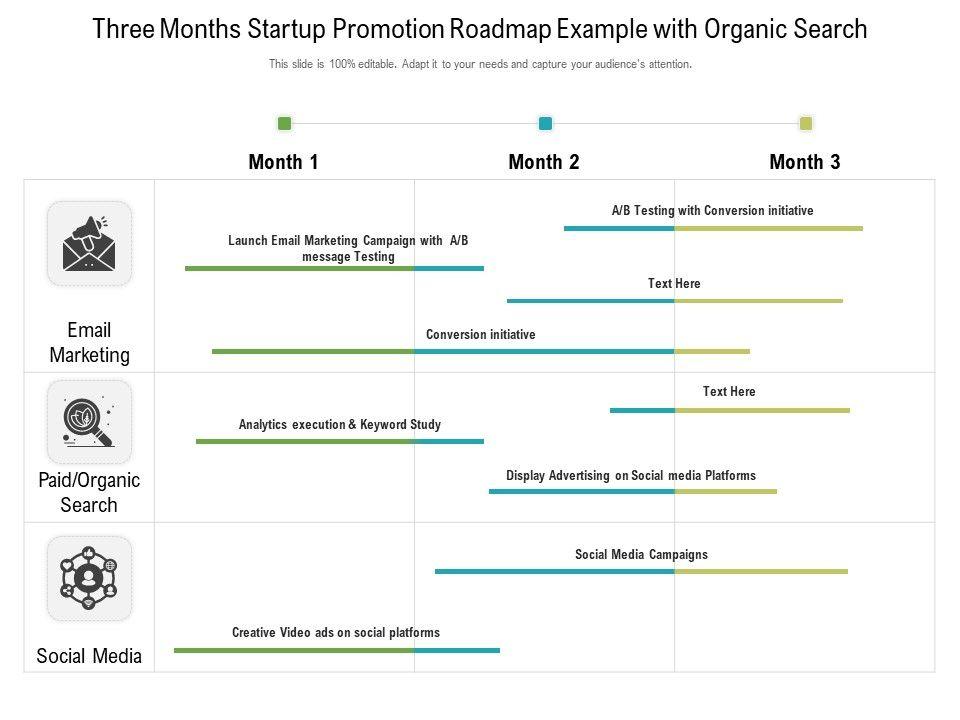Select the green Month 1 timeline marker
The height and width of the screenshot is (720, 960).
284,124
